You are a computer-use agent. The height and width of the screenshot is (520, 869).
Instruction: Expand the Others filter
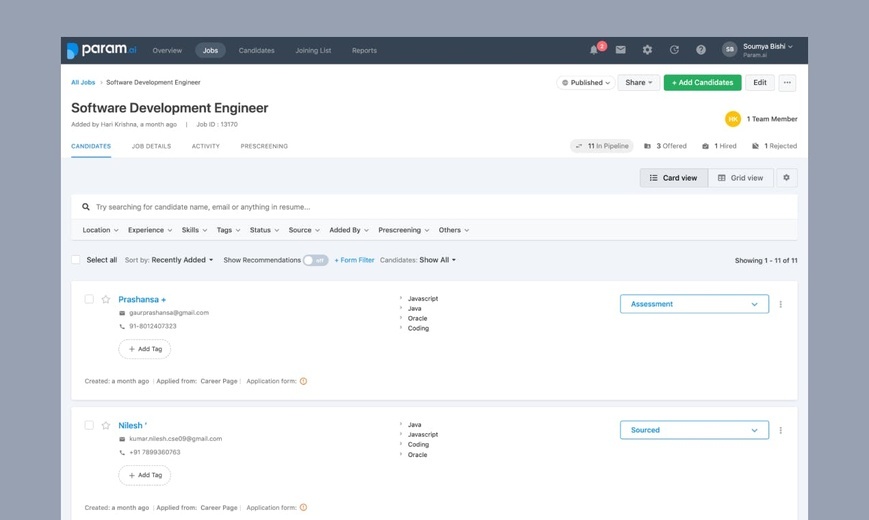pyautogui.click(x=453, y=230)
